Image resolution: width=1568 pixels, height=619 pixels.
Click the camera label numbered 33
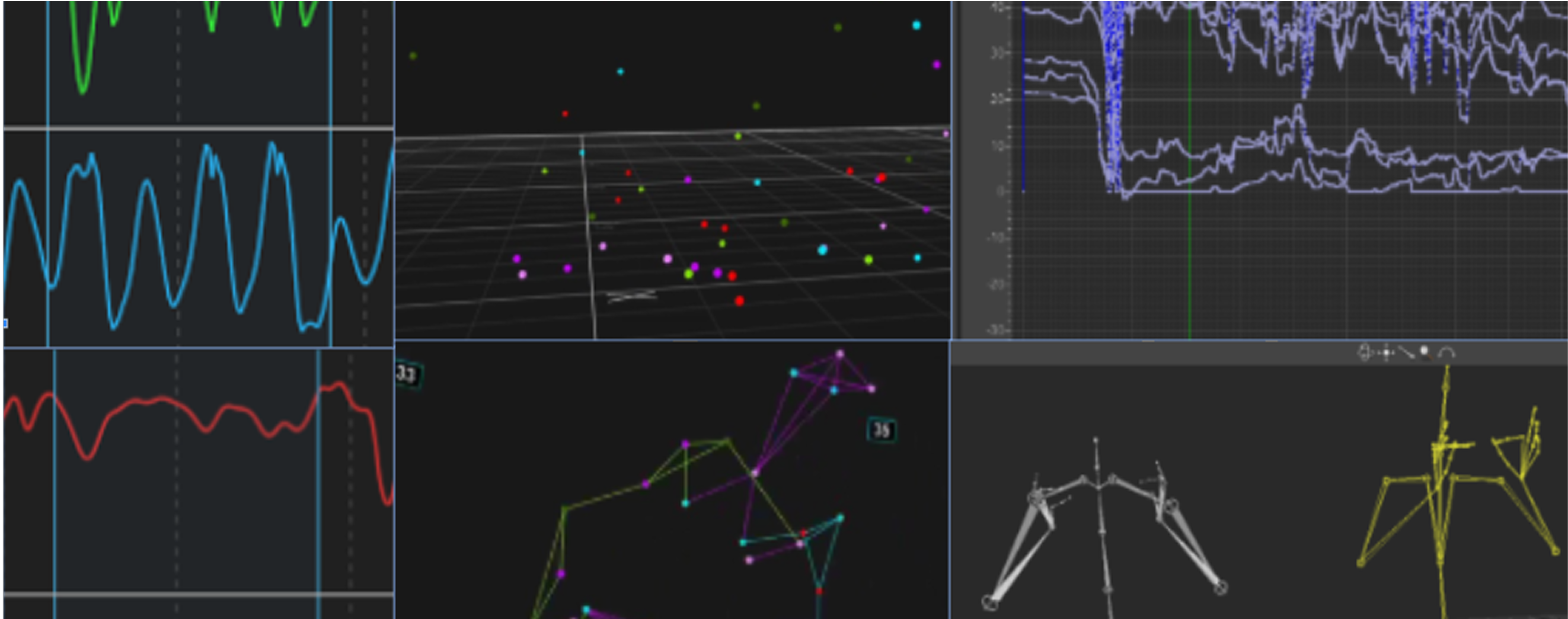pyautogui.click(x=407, y=373)
